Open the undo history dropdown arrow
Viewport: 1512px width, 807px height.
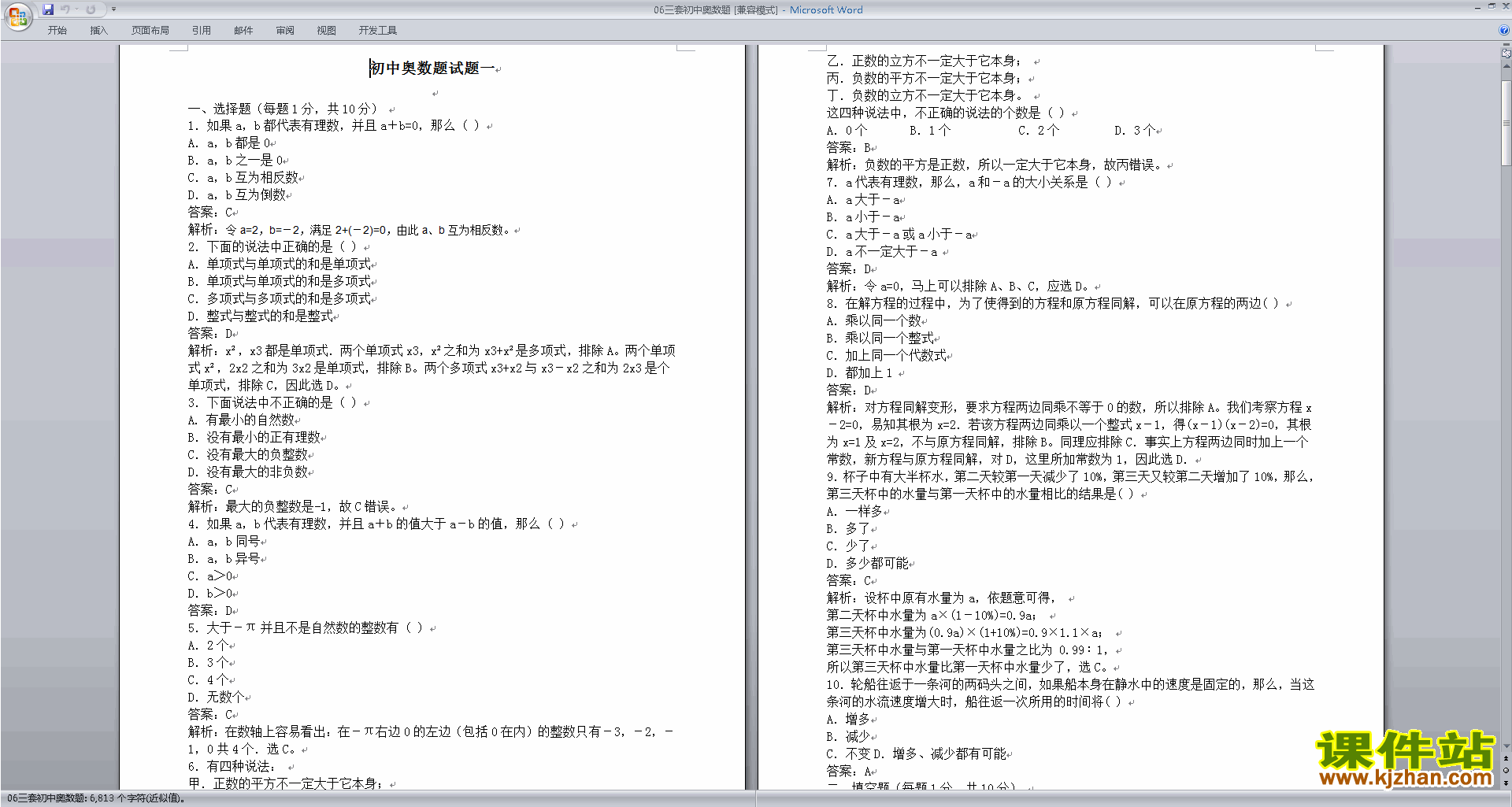[76, 9]
